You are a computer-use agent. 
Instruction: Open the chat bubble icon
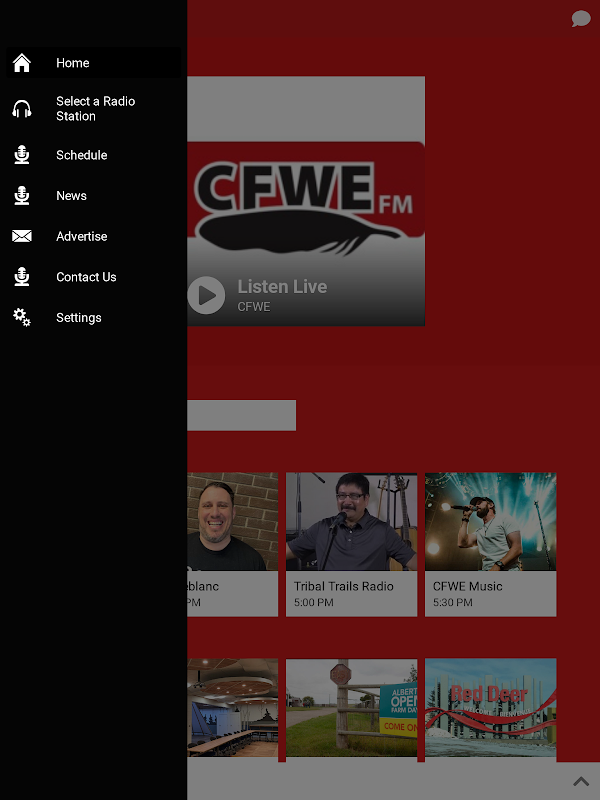click(x=581, y=19)
